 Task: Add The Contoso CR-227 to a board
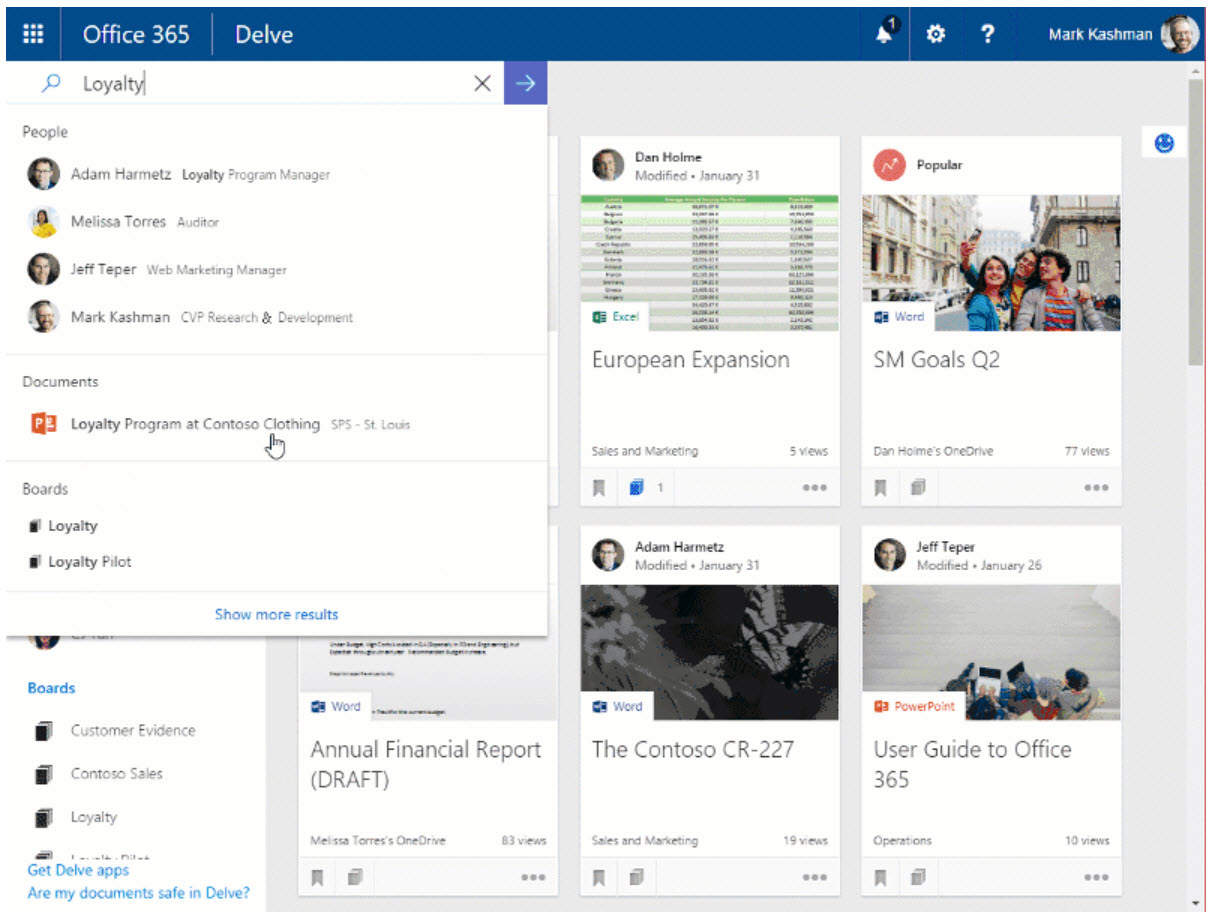[x=636, y=878]
